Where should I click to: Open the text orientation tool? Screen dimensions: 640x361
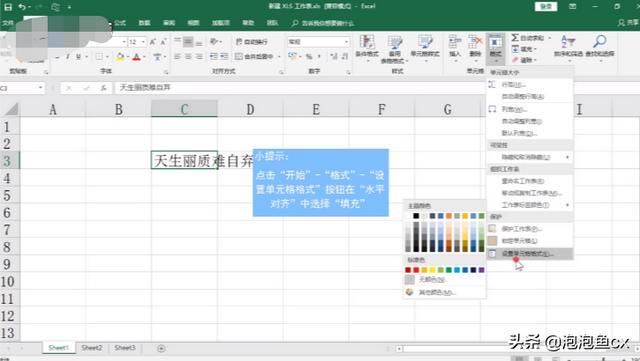pyautogui.click(x=214, y=41)
